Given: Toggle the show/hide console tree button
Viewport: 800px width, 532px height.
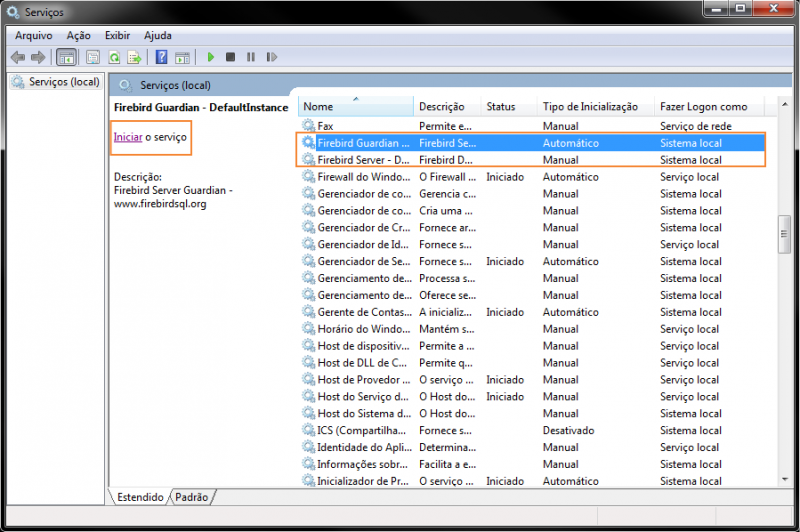Looking at the screenshot, I should tap(66, 57).
